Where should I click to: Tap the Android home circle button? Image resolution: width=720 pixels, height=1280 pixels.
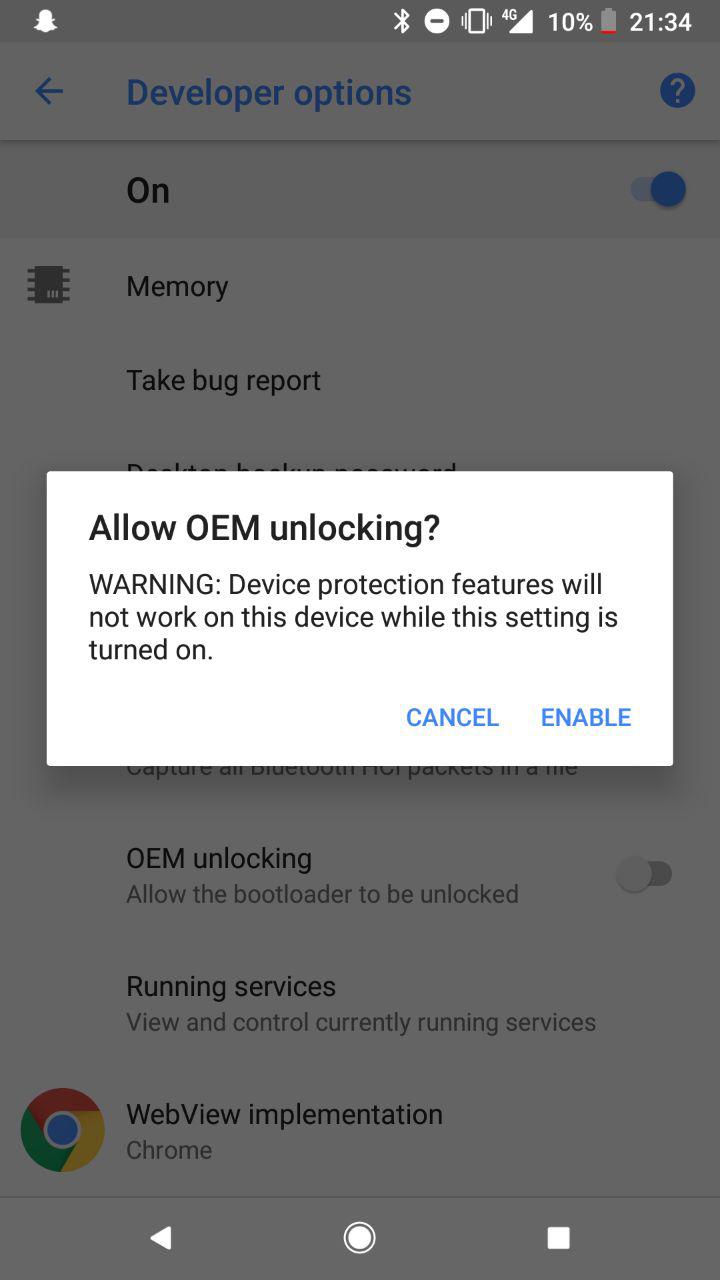pyautogui.click(x=359, y=1238)
